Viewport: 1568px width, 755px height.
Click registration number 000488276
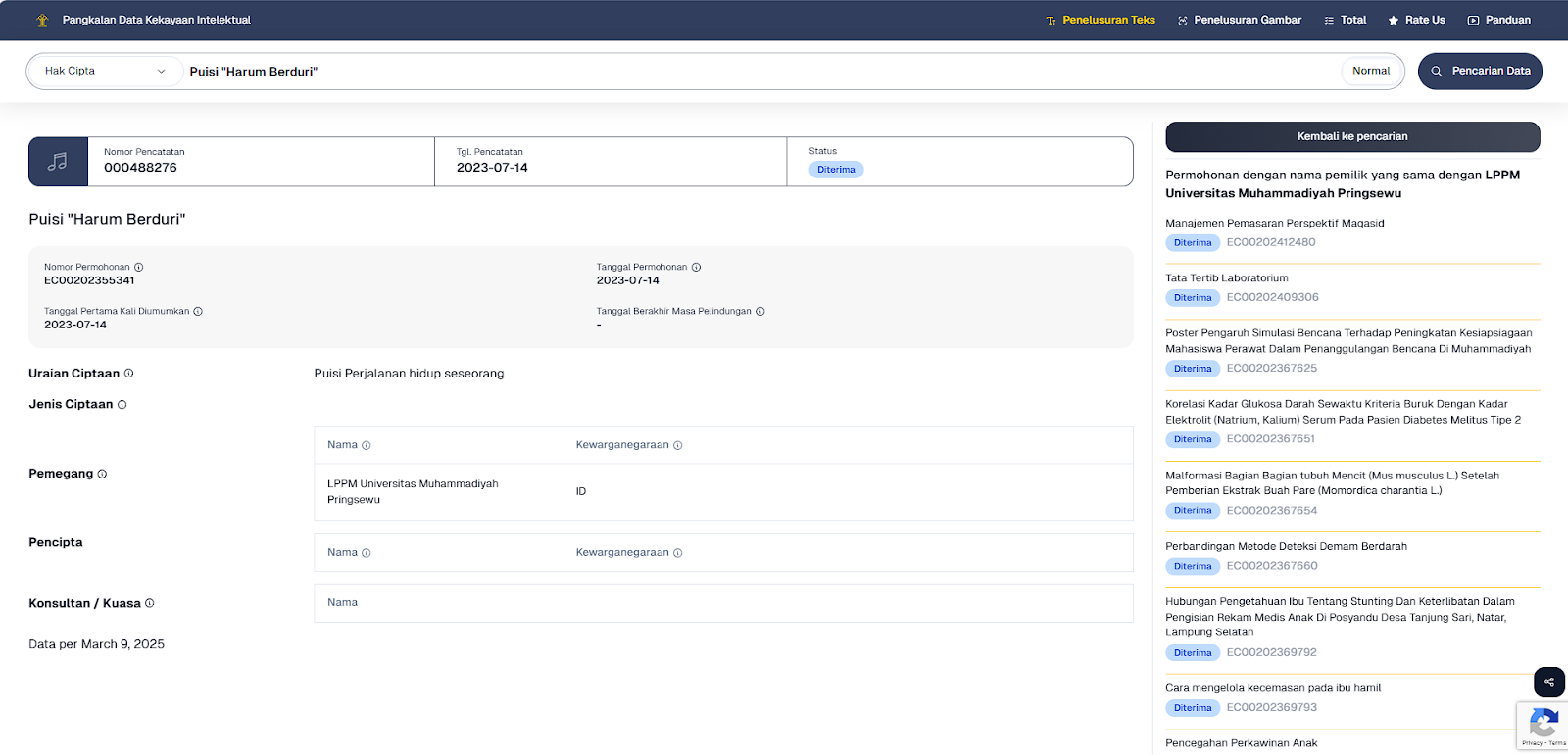pyautogui.click(x=140, y=168)
